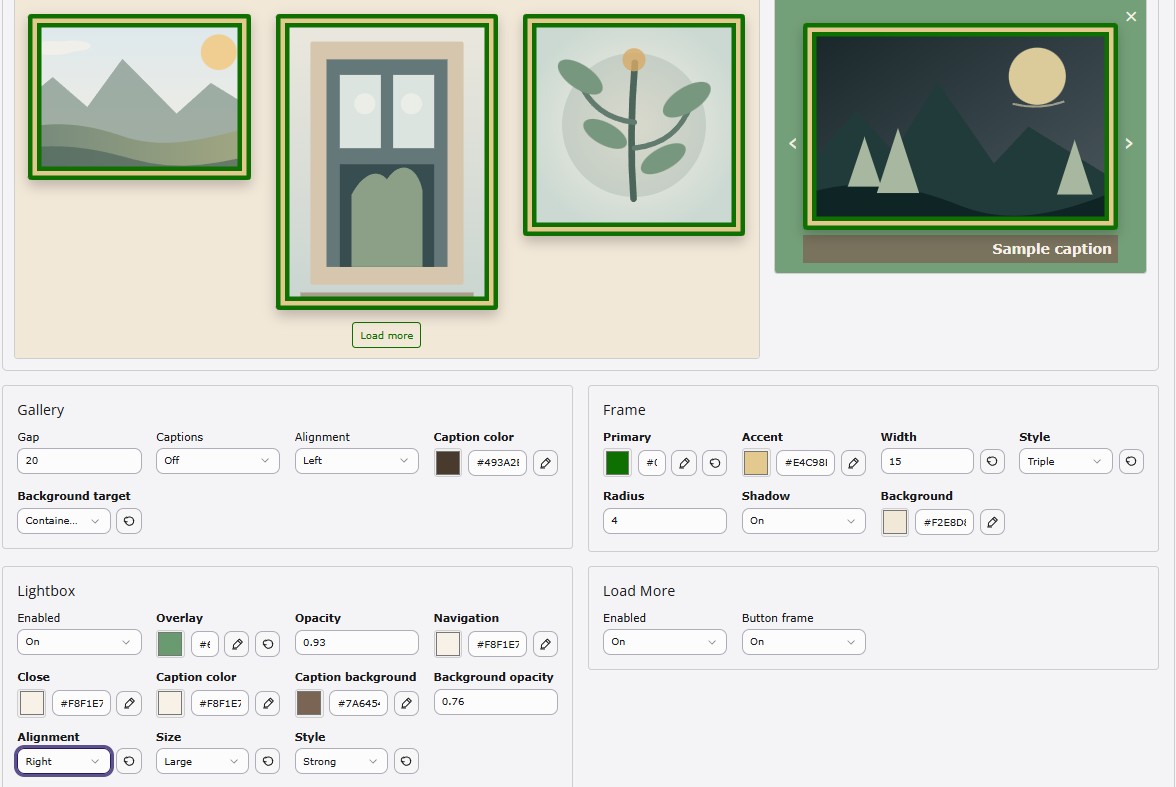This screenshot has height=787, width=1176.
Task: Go to next lightbox image arrow
Action: [x=1129, y=143]
